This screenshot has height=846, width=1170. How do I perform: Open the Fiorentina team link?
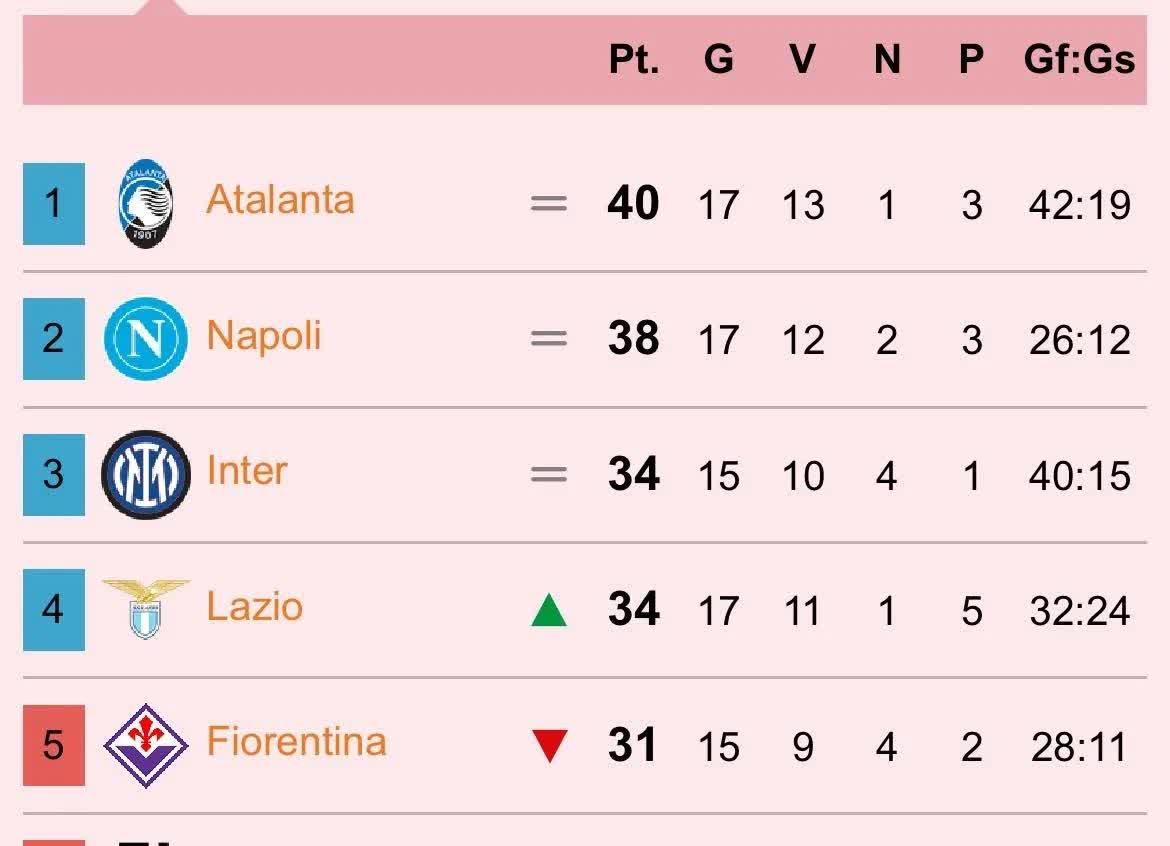[296, 742]
